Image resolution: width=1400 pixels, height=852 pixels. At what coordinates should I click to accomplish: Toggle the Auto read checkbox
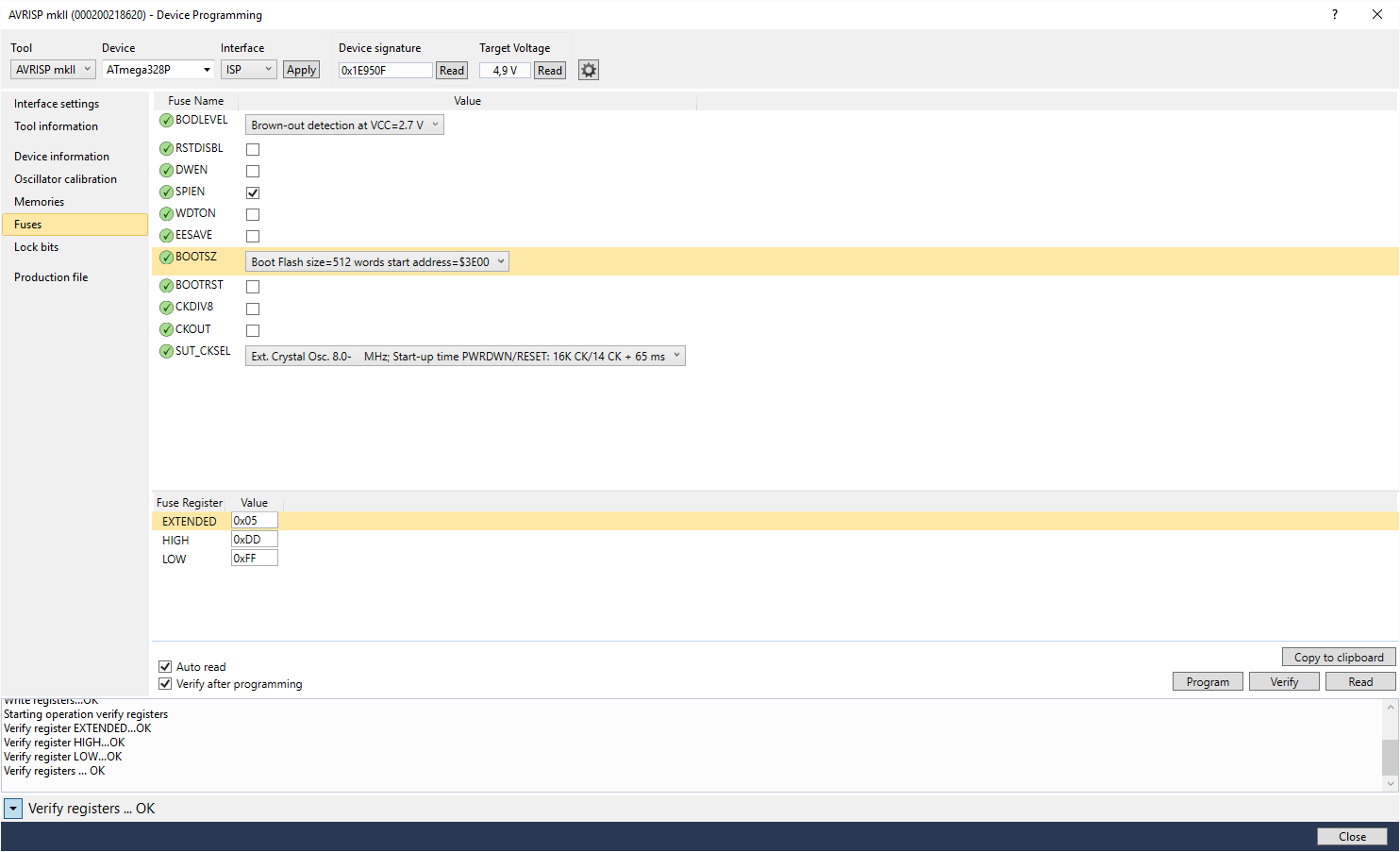(165, 666)
